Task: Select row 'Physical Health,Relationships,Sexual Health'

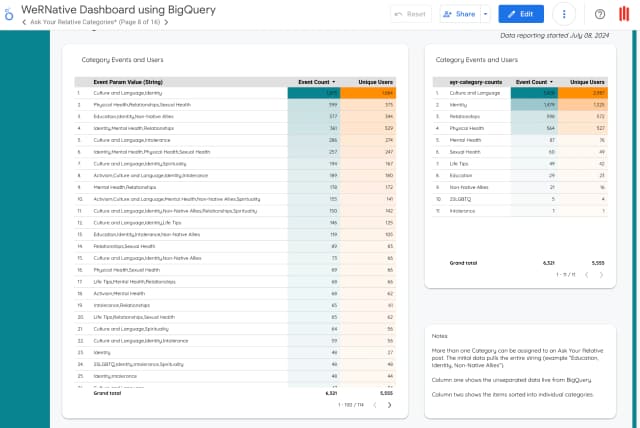Action: [x=235, y=105]
